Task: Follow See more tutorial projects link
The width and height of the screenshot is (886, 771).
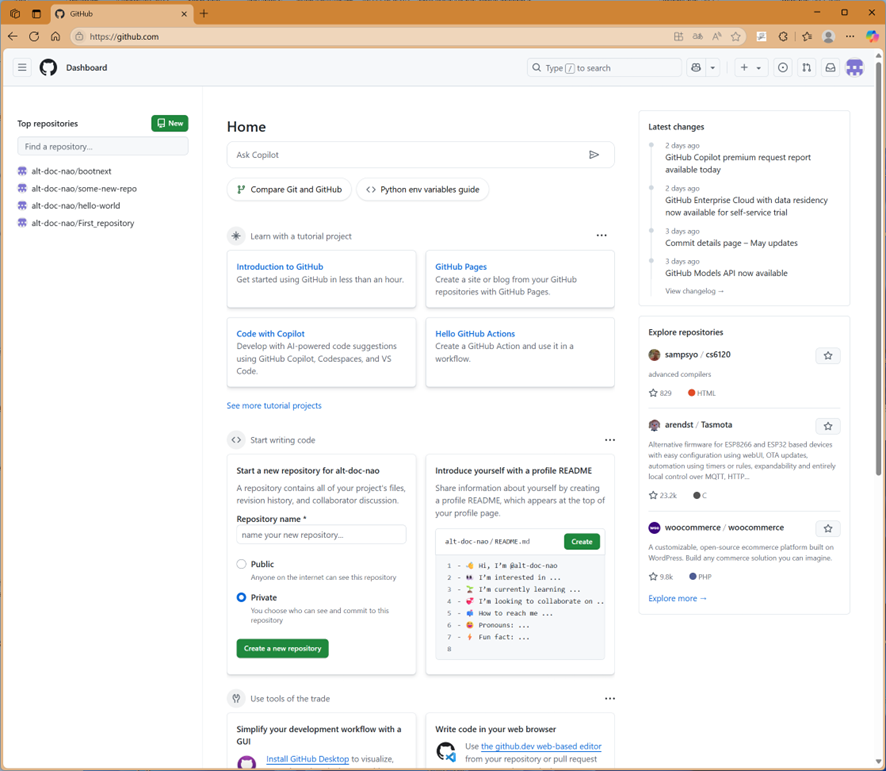Action: 274,406
